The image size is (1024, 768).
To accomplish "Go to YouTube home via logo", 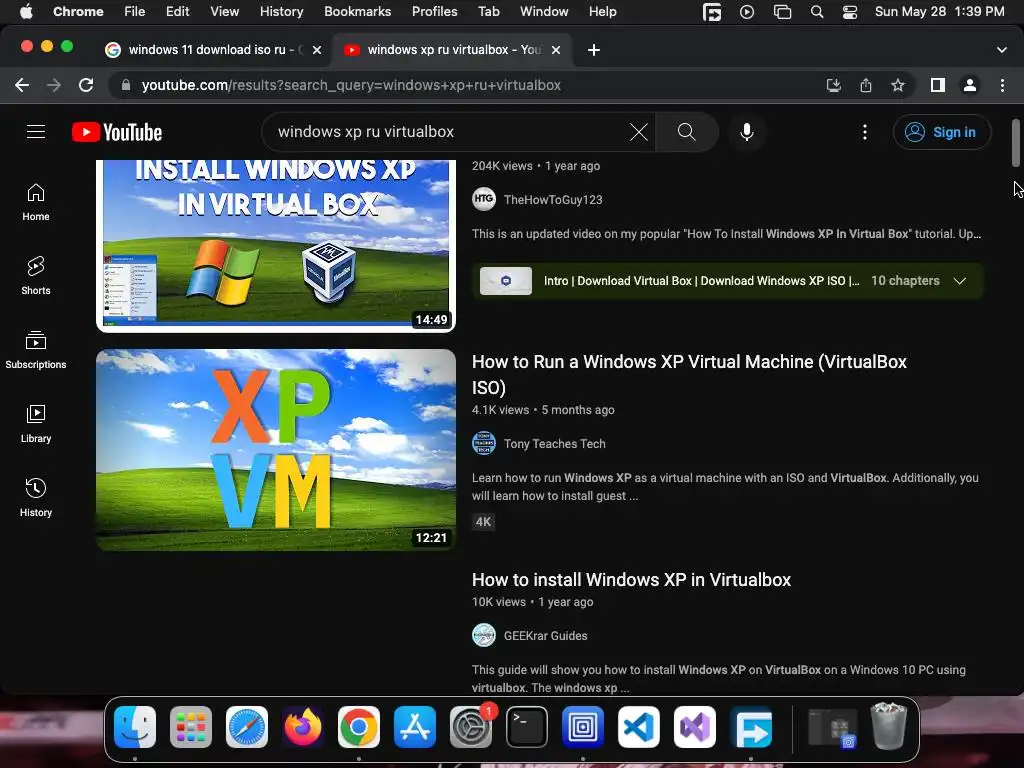I will pyautogui.click(x=117, y=132).
